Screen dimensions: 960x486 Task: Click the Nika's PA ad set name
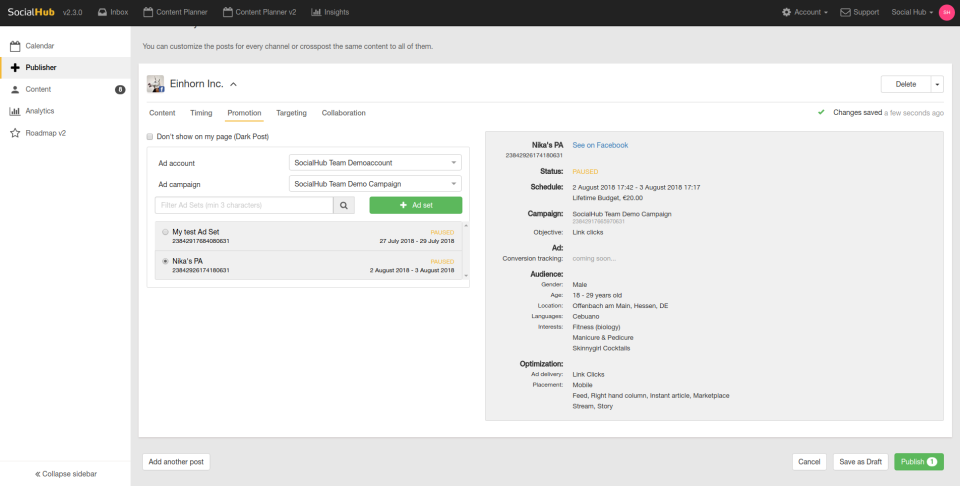tap(187, 261)
